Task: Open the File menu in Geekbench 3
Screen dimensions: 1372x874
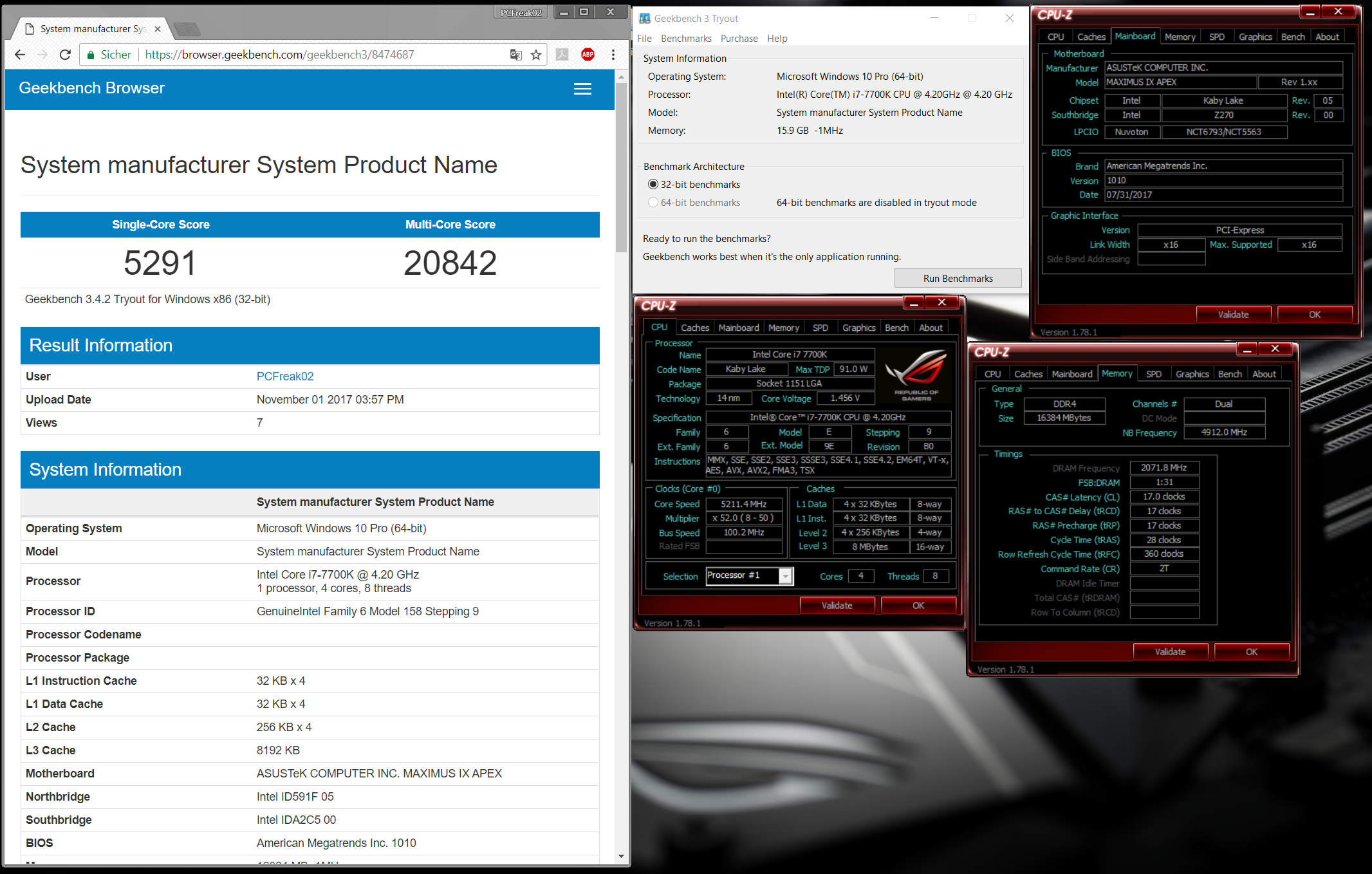Action: [x=644, y=39]
